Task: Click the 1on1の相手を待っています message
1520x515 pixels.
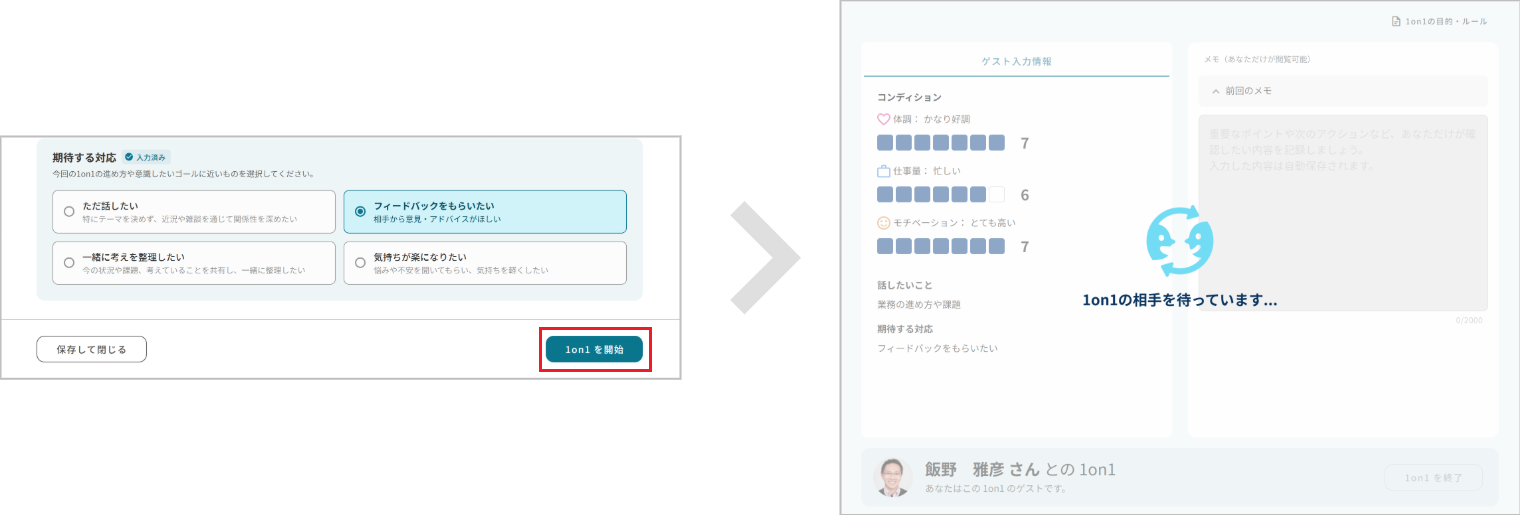Action: point(1179,300)
